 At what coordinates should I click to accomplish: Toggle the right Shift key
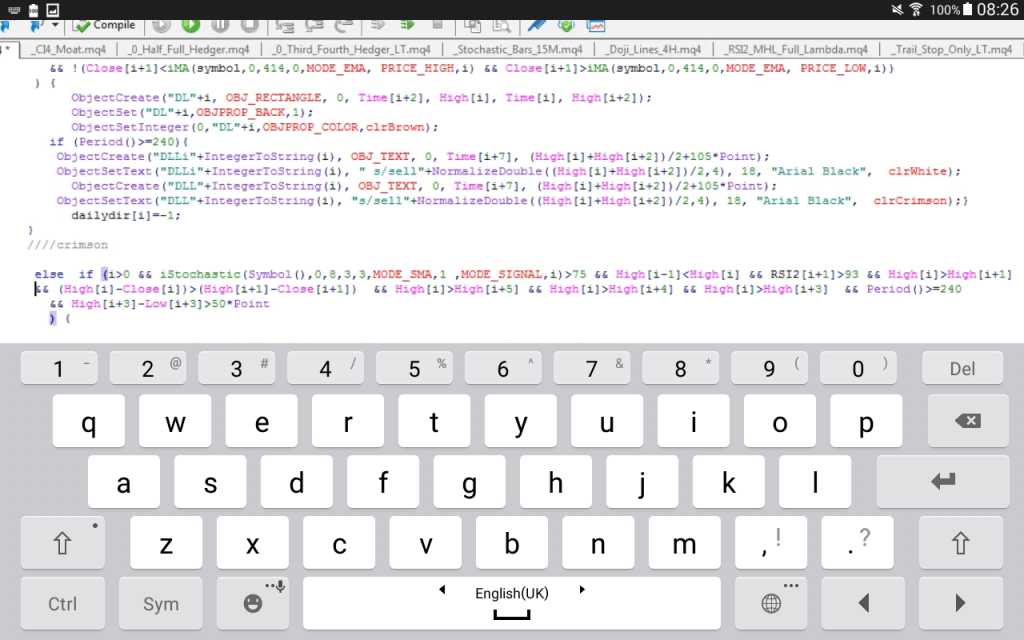961,543
